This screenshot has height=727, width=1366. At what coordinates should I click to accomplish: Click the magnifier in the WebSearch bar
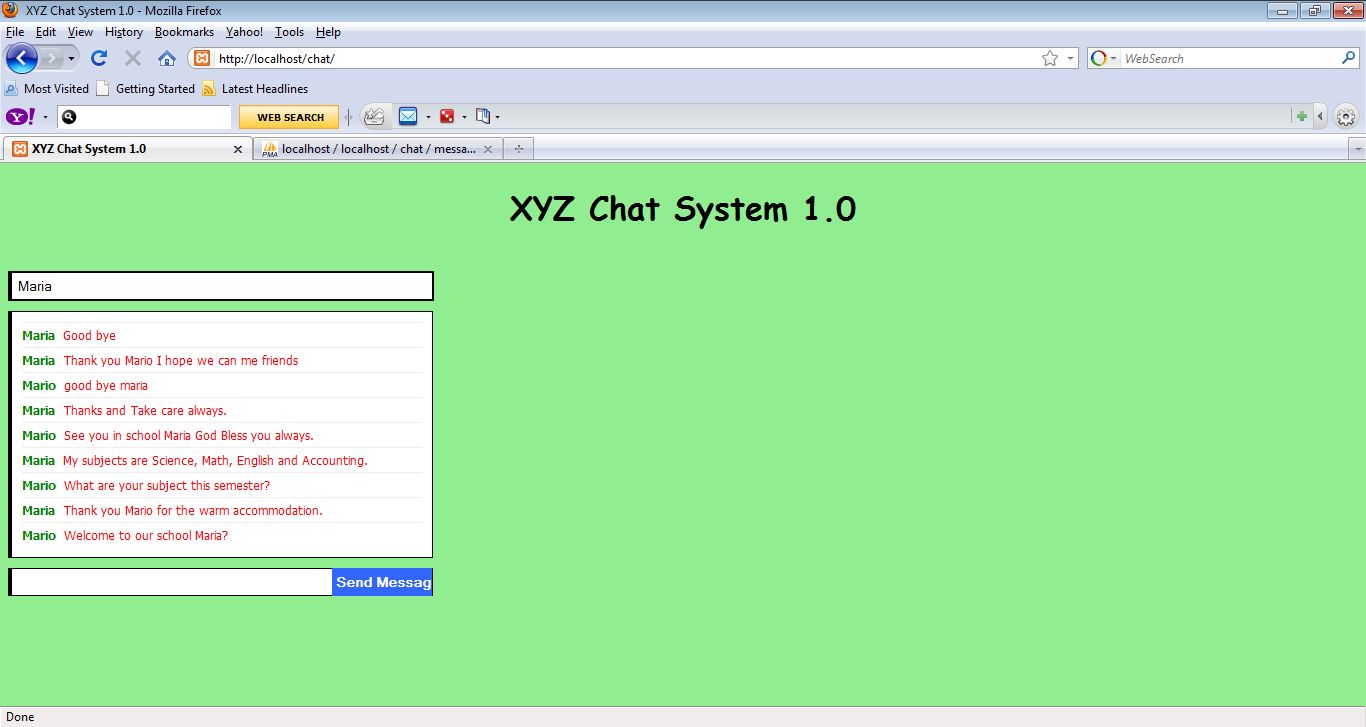click(1348, 57)
